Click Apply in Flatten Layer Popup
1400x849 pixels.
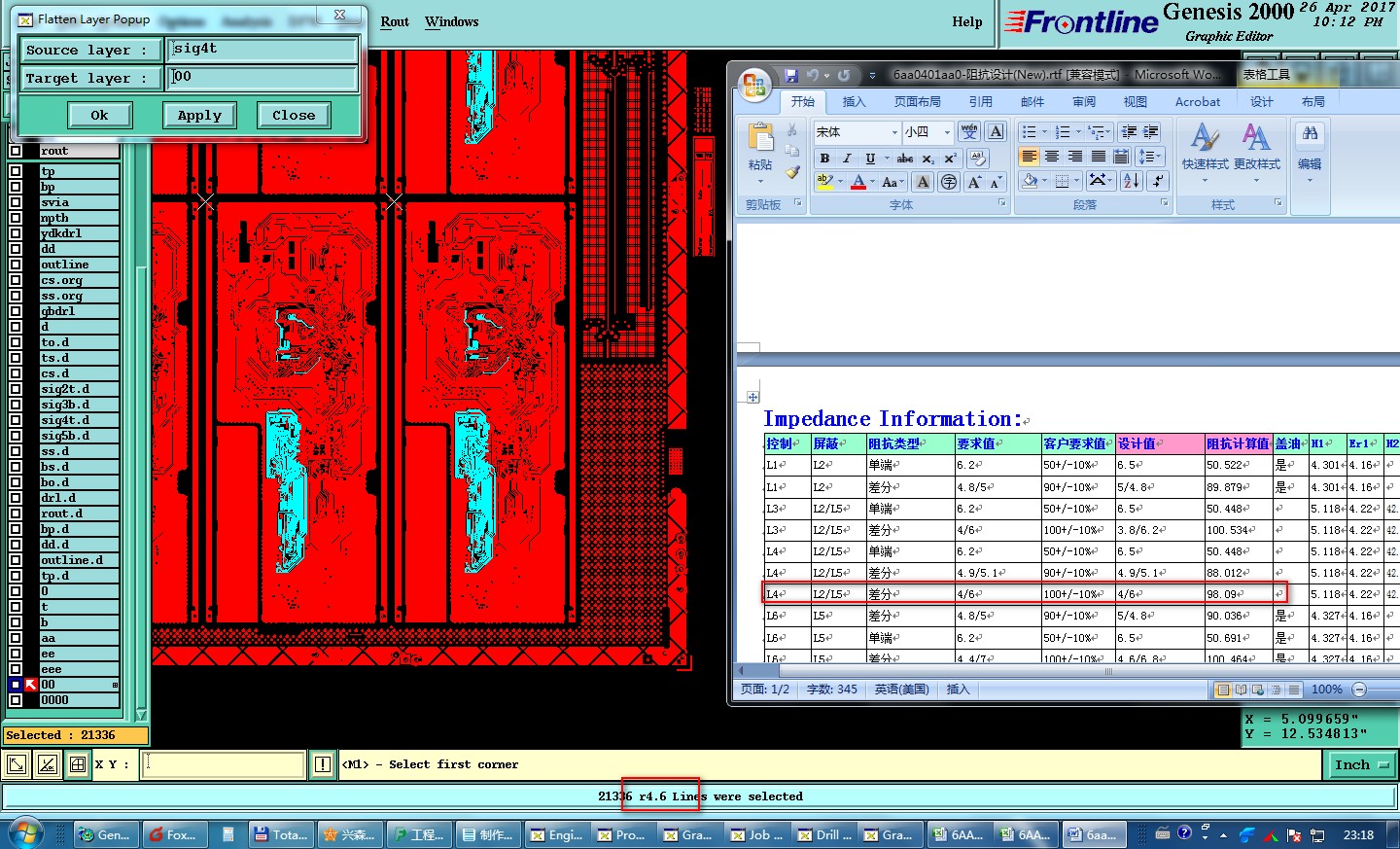[199, 115]
